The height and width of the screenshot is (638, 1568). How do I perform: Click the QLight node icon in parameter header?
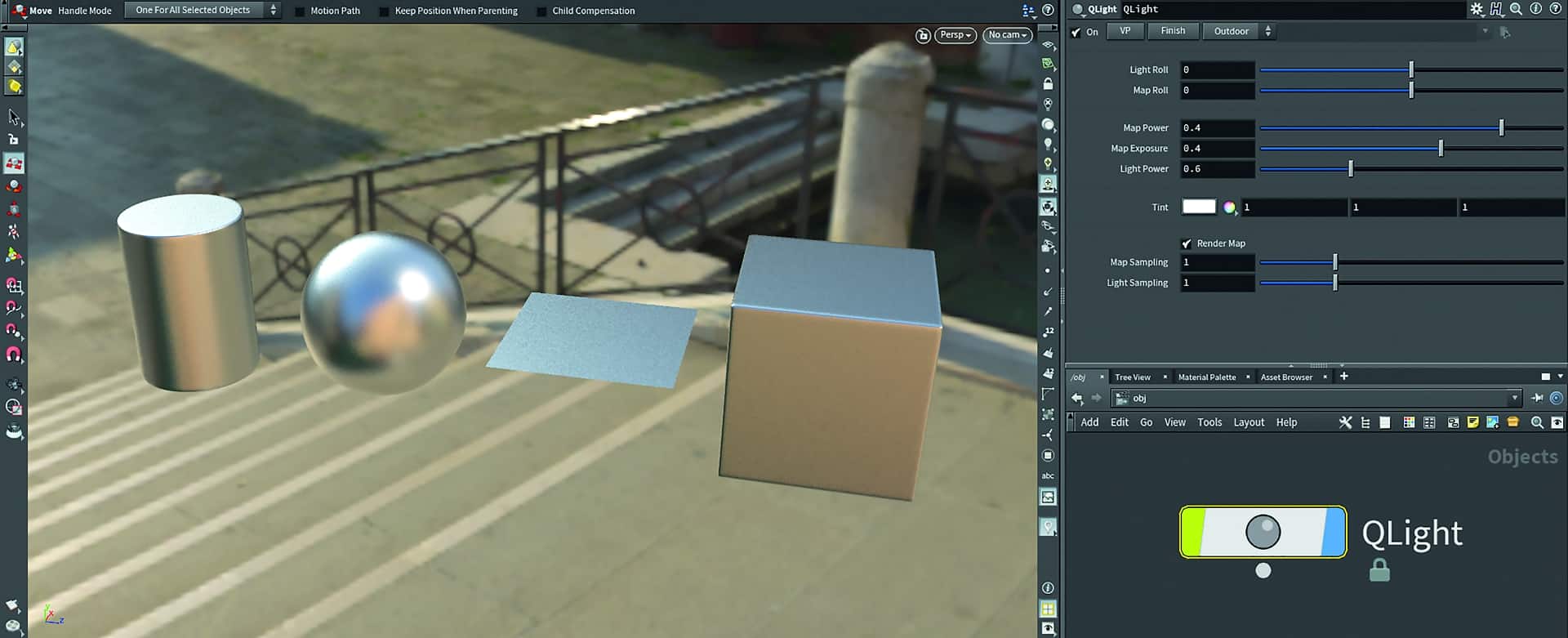(1078, 10)
